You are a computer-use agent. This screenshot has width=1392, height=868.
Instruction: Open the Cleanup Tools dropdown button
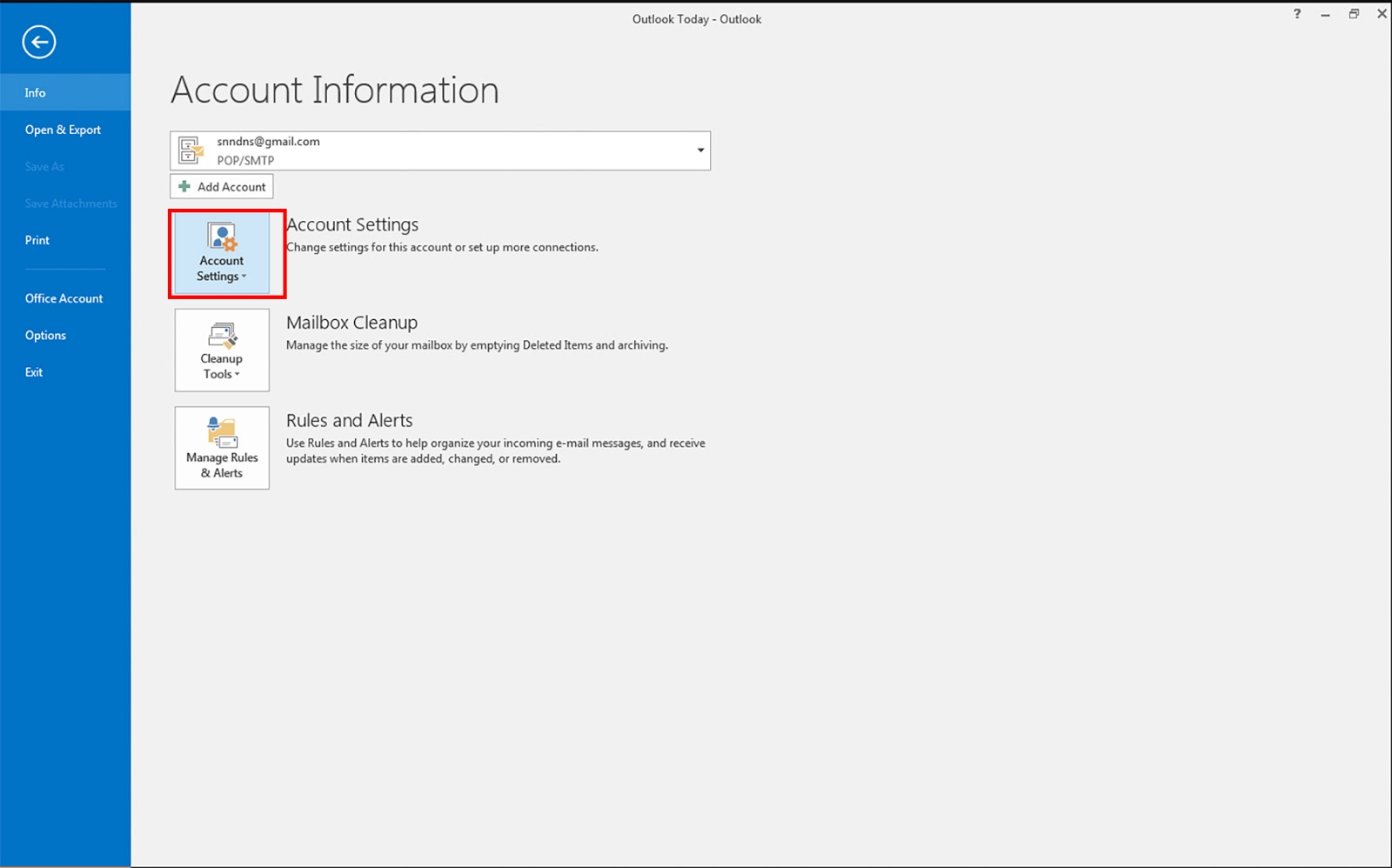coord(222,351)
